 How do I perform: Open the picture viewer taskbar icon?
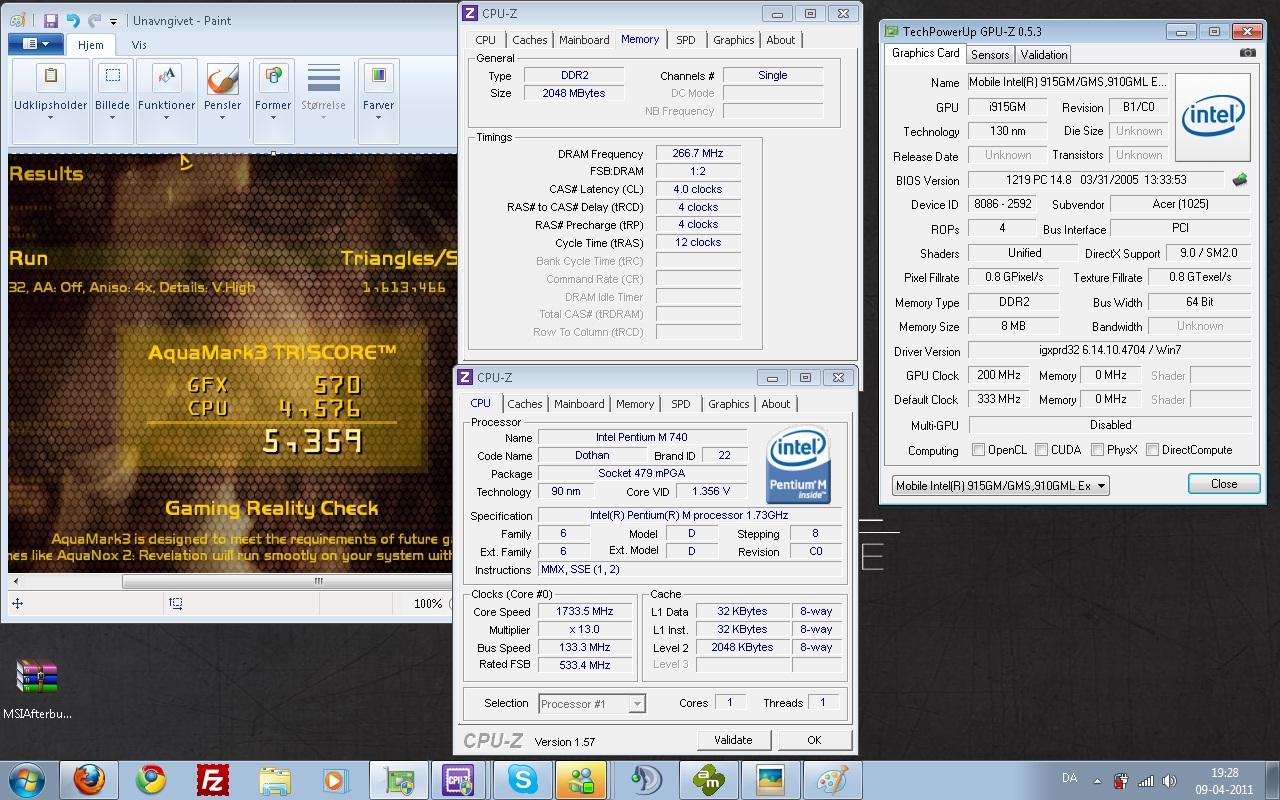pos(770,780)
